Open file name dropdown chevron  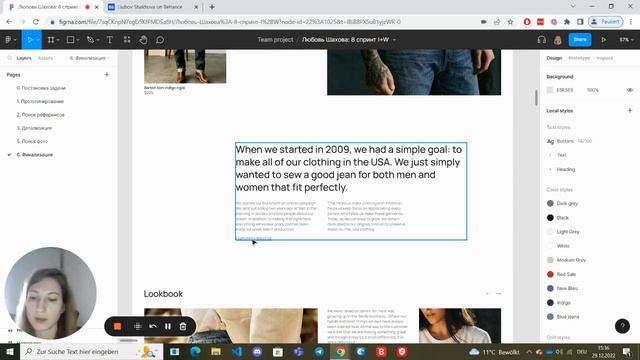pyautogui.click(x=394, y=40)
